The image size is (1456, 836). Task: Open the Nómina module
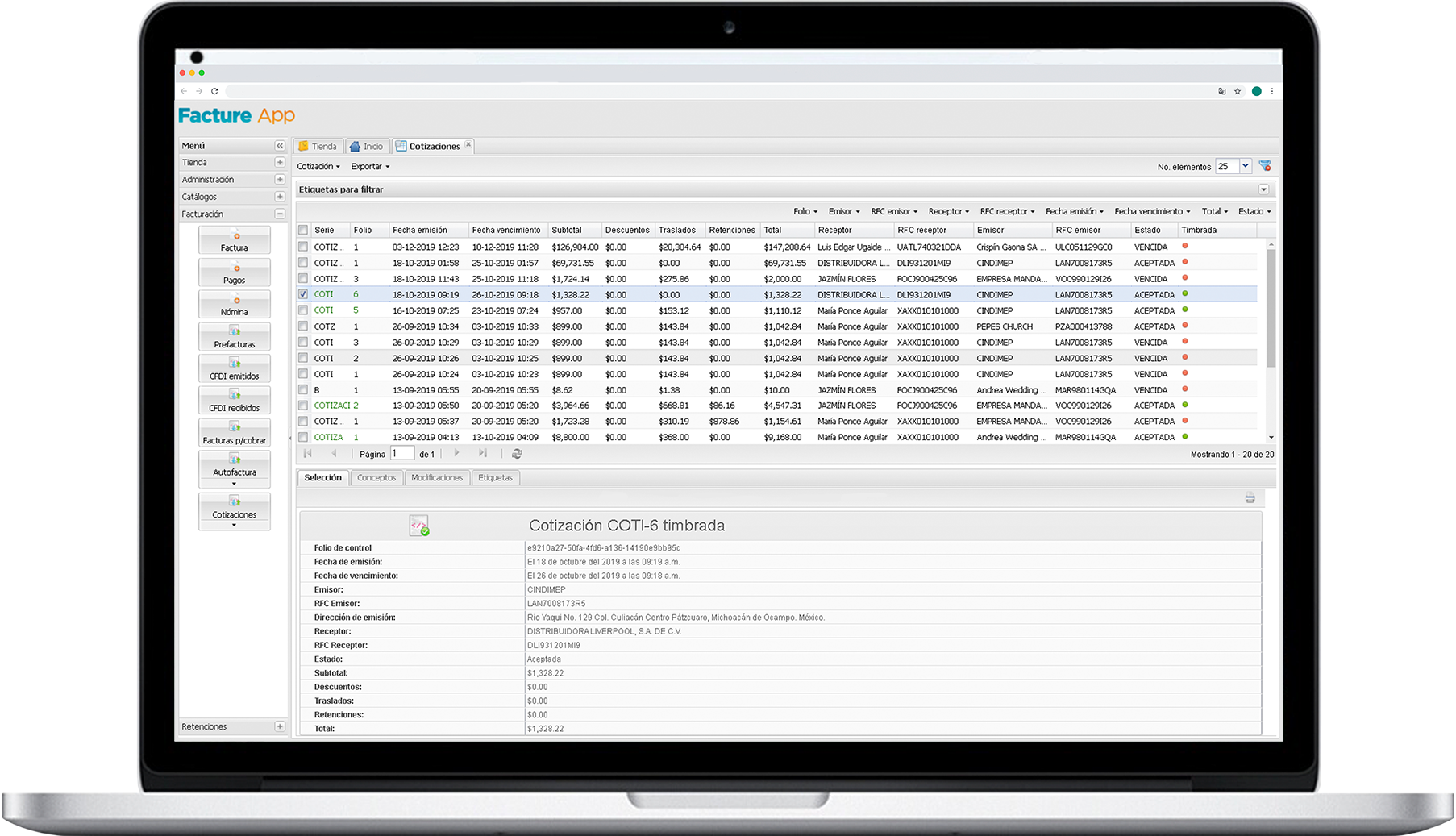tap(235, 305)
